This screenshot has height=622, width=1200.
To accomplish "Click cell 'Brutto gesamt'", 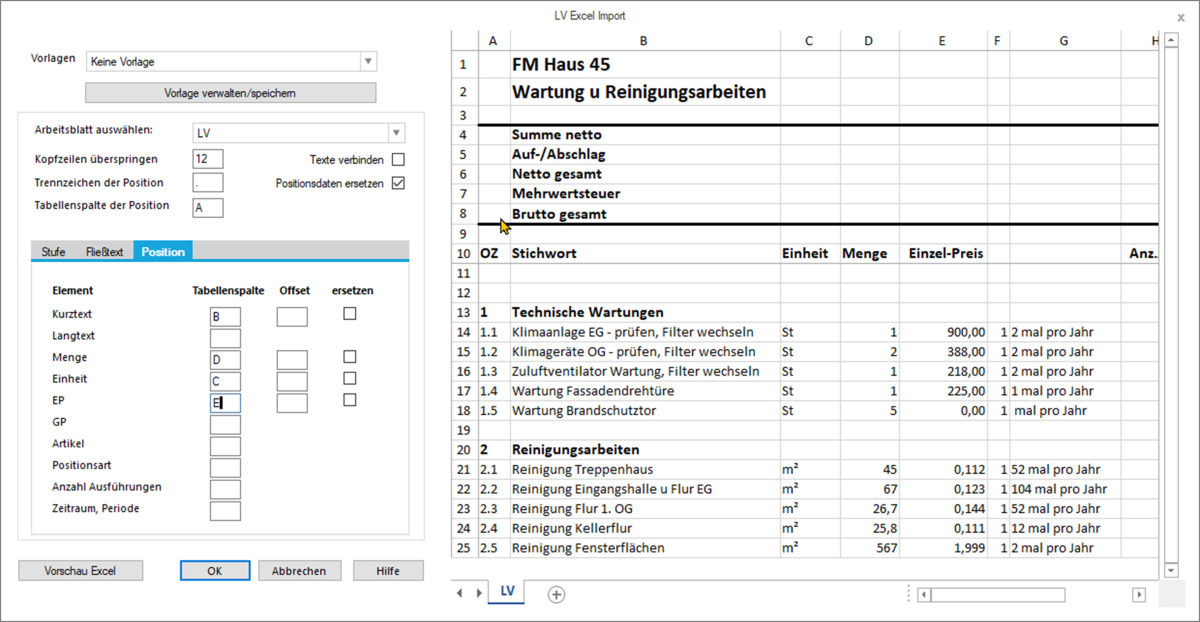I will pos(643,214).
